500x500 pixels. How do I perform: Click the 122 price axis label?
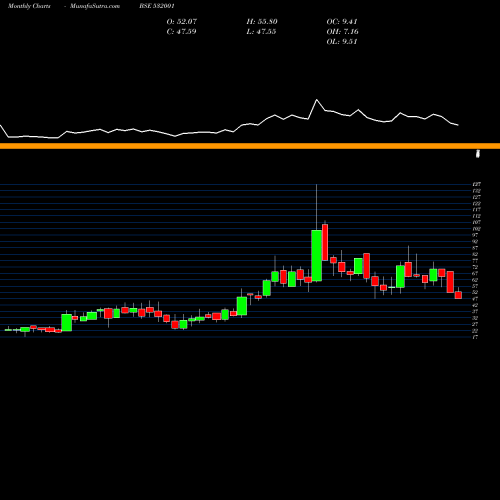476,203
